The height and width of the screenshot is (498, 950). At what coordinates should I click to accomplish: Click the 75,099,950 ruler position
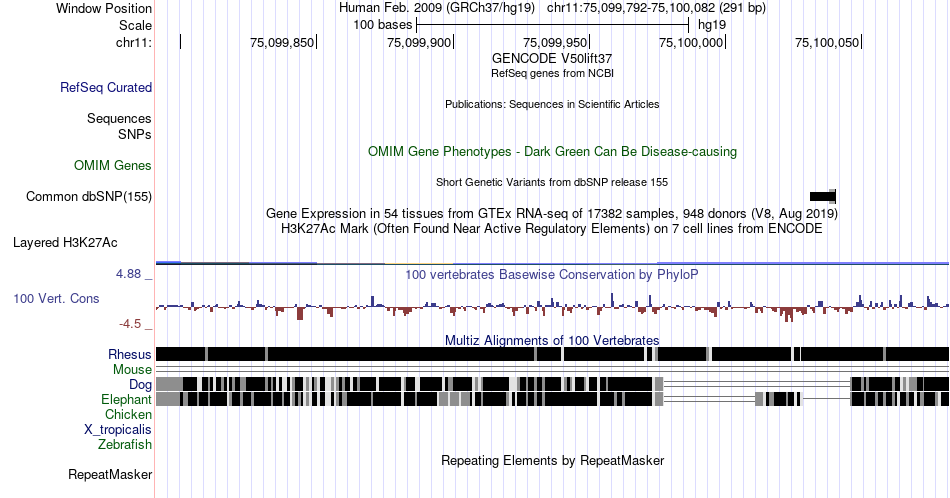[x=555, y=42]
